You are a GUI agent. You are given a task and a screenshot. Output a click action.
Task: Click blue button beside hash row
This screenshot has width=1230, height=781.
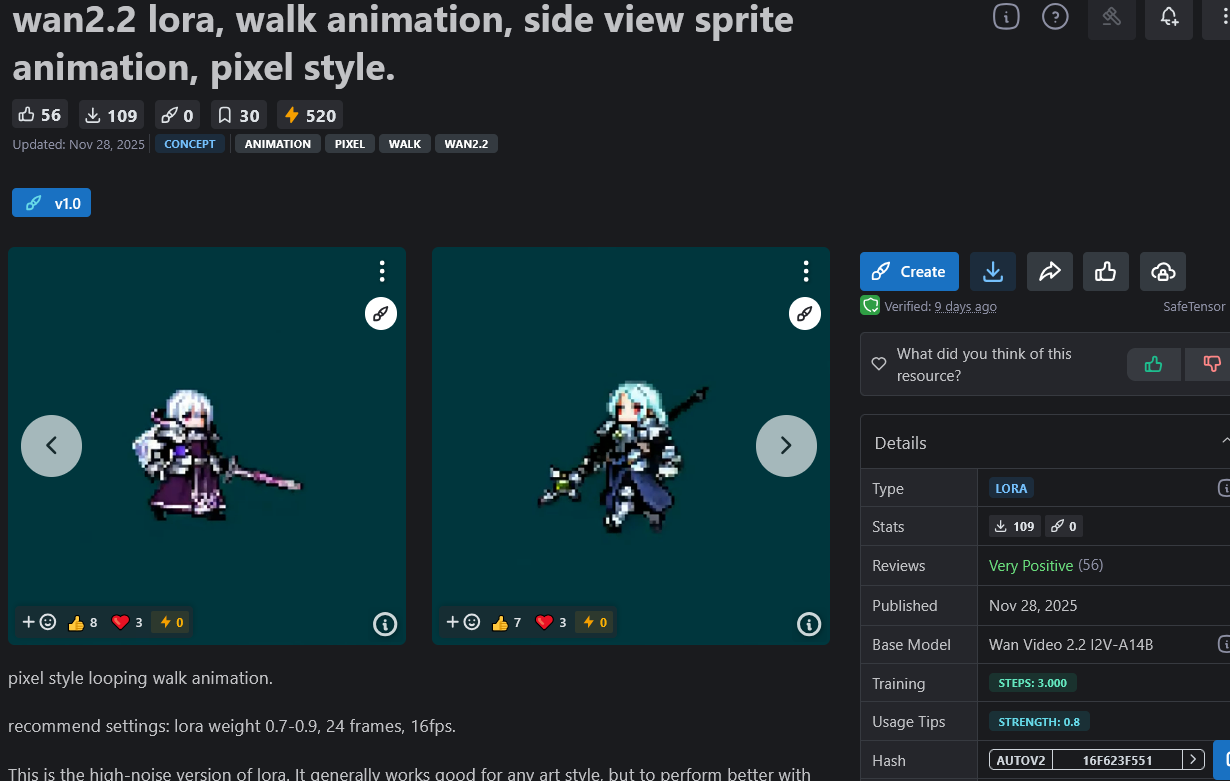[x=1222, y=760]
